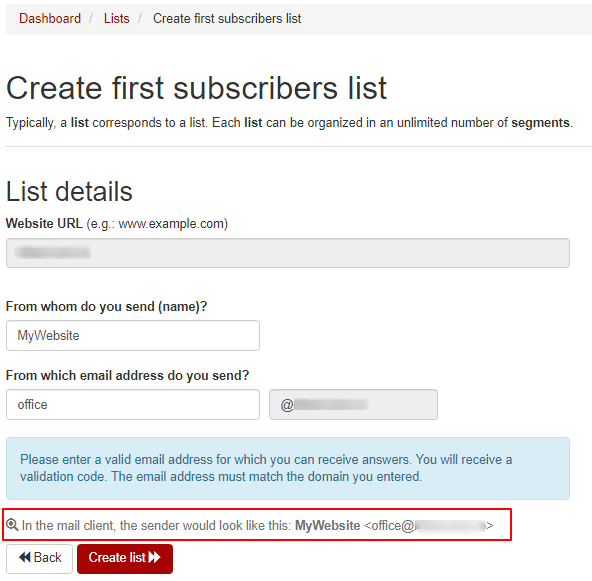Click the bold segments word in description
Image resolution: width=592 pixels, height=581 pixels.
click(x=540, y=123)
